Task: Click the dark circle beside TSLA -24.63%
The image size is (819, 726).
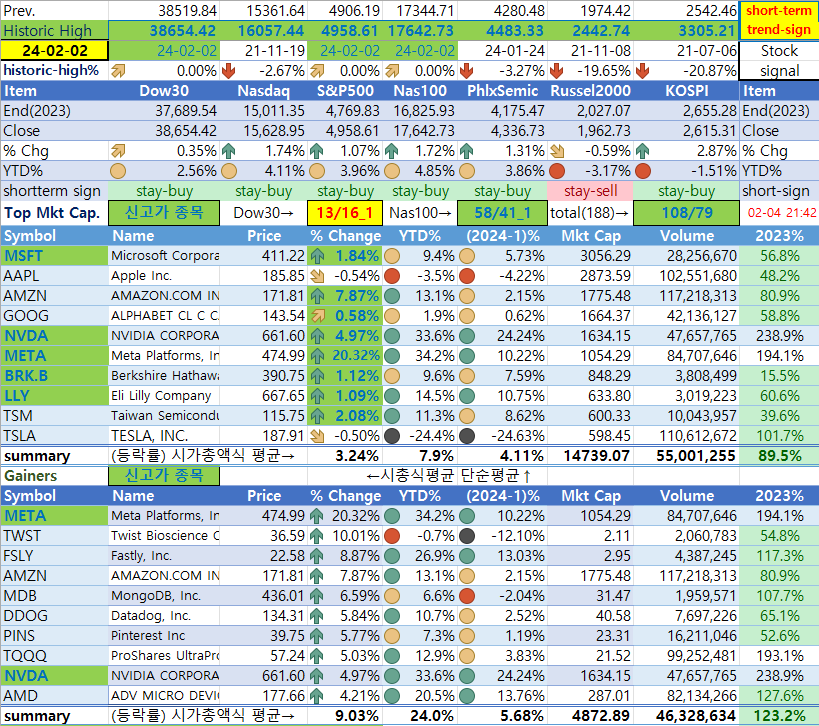Action: point(467,436)
